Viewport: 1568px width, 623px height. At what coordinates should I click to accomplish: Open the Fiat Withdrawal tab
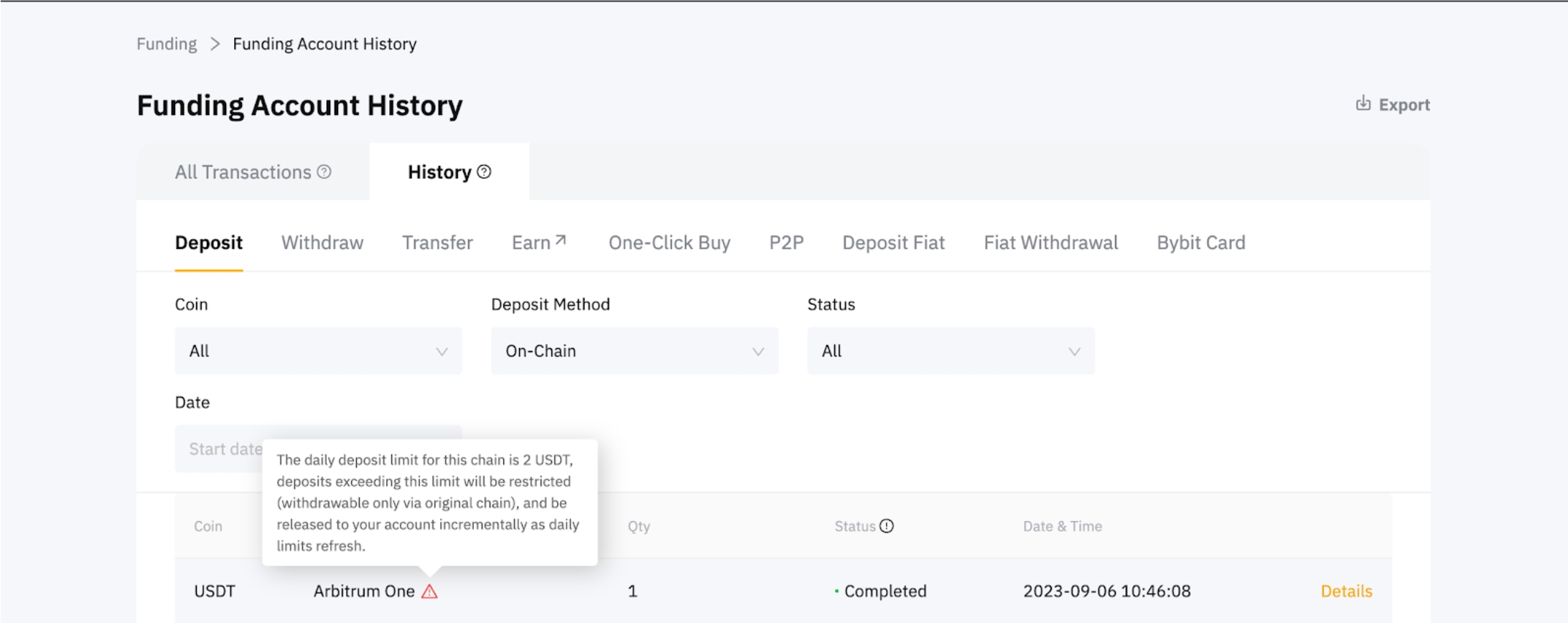pos(1050,243)
